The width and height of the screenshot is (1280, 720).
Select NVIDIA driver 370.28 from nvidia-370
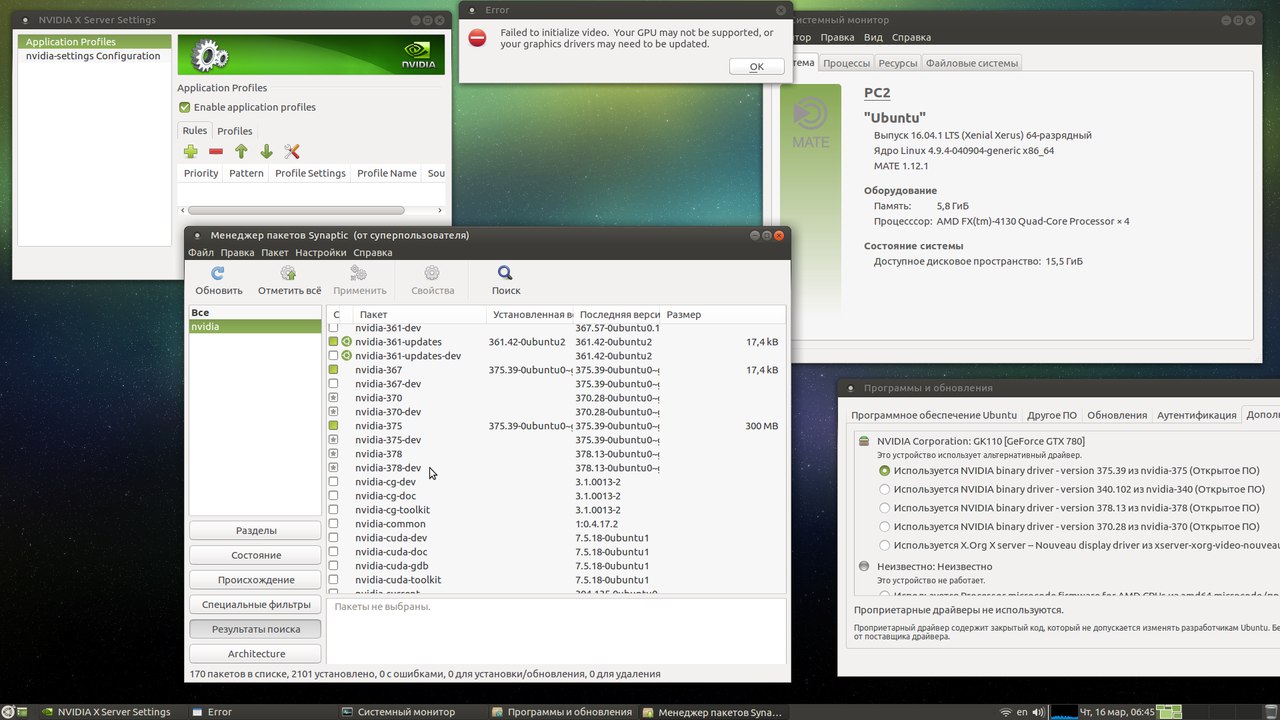pos(884,526)
